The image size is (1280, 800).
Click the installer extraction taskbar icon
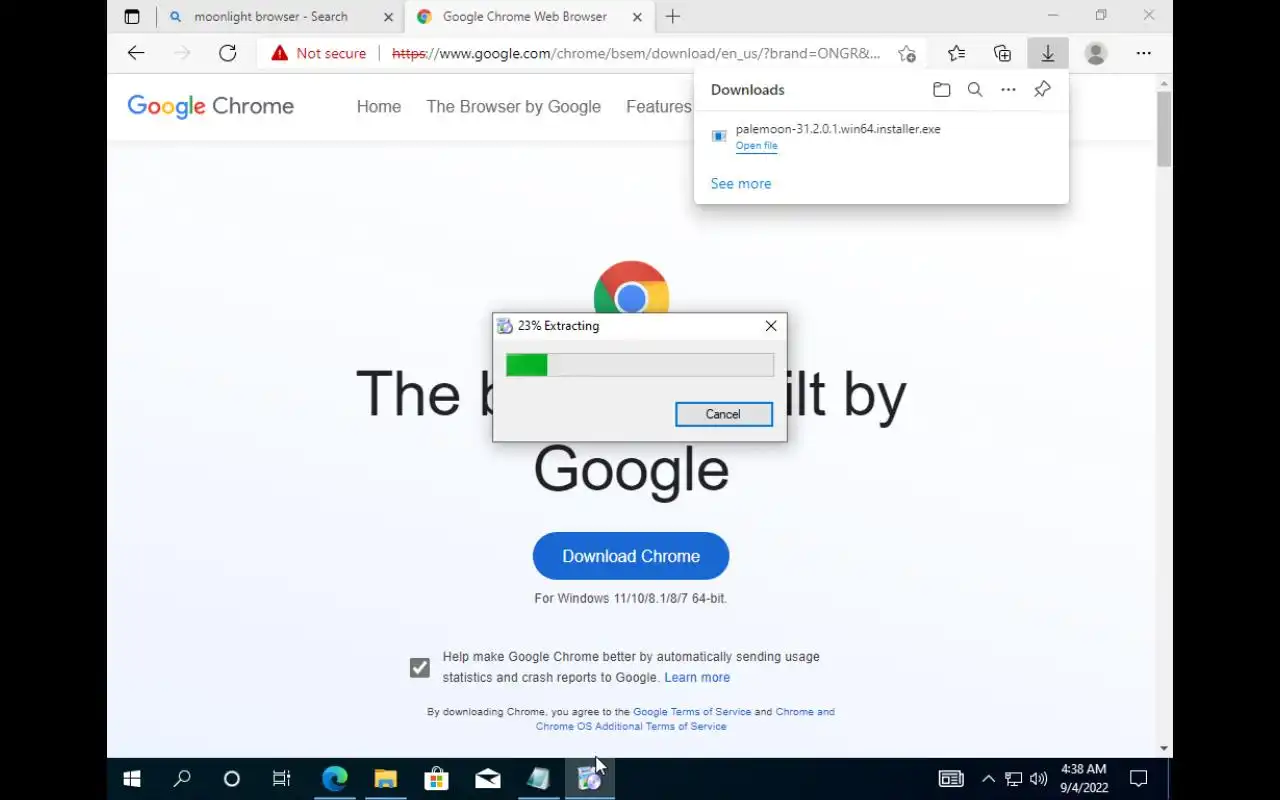click(x=590, y=779)
